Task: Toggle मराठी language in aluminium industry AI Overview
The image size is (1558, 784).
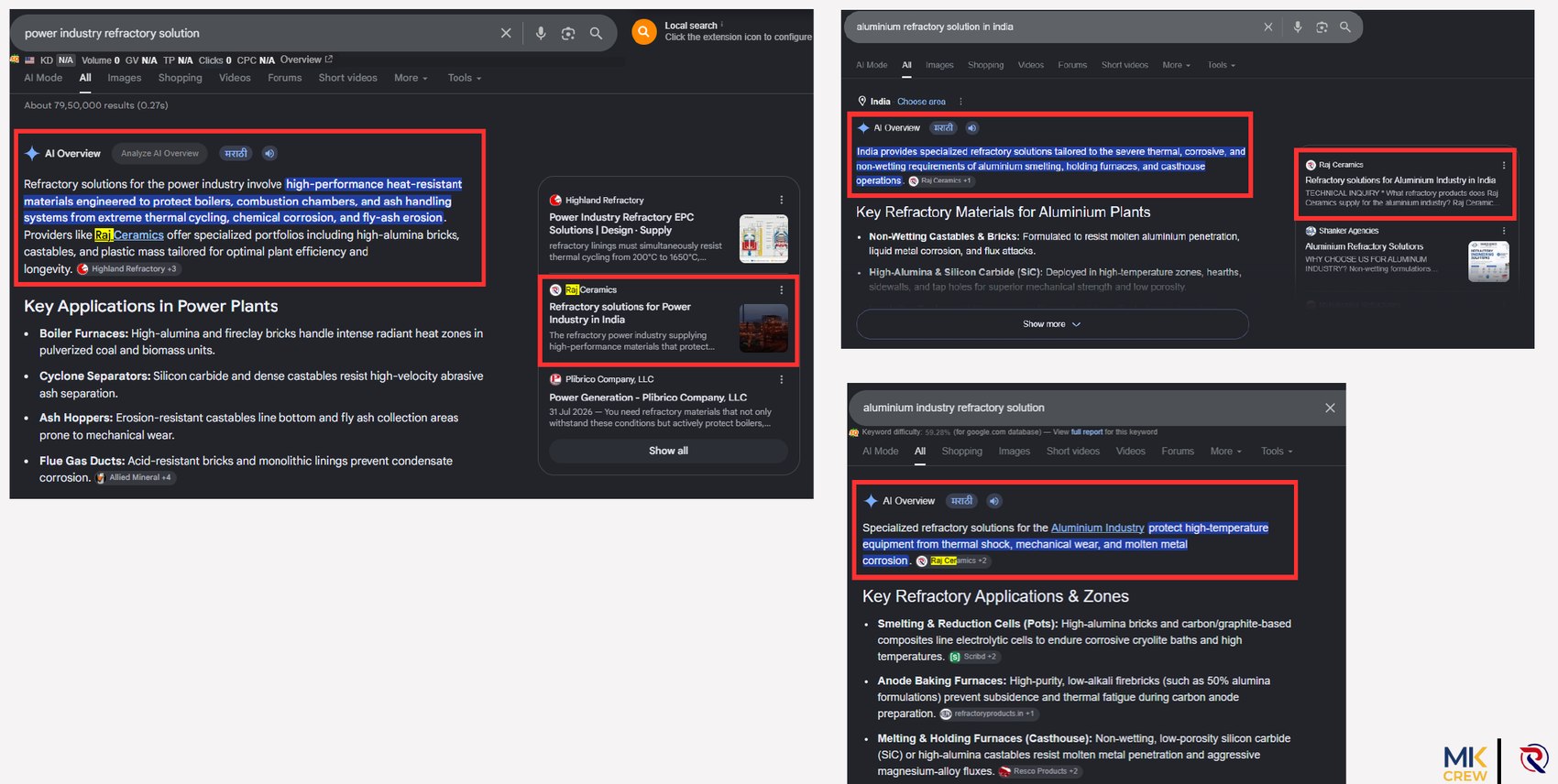Action: (961, 501)
